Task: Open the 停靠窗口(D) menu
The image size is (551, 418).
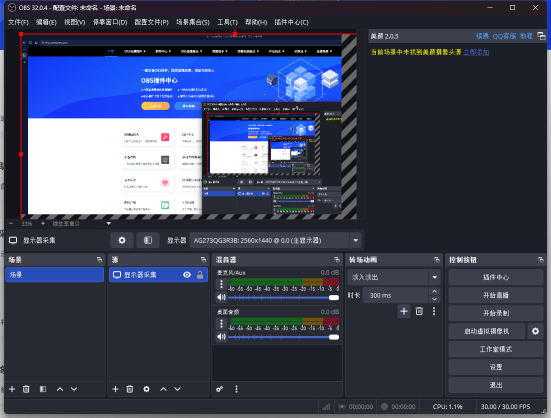Action: 110,22
